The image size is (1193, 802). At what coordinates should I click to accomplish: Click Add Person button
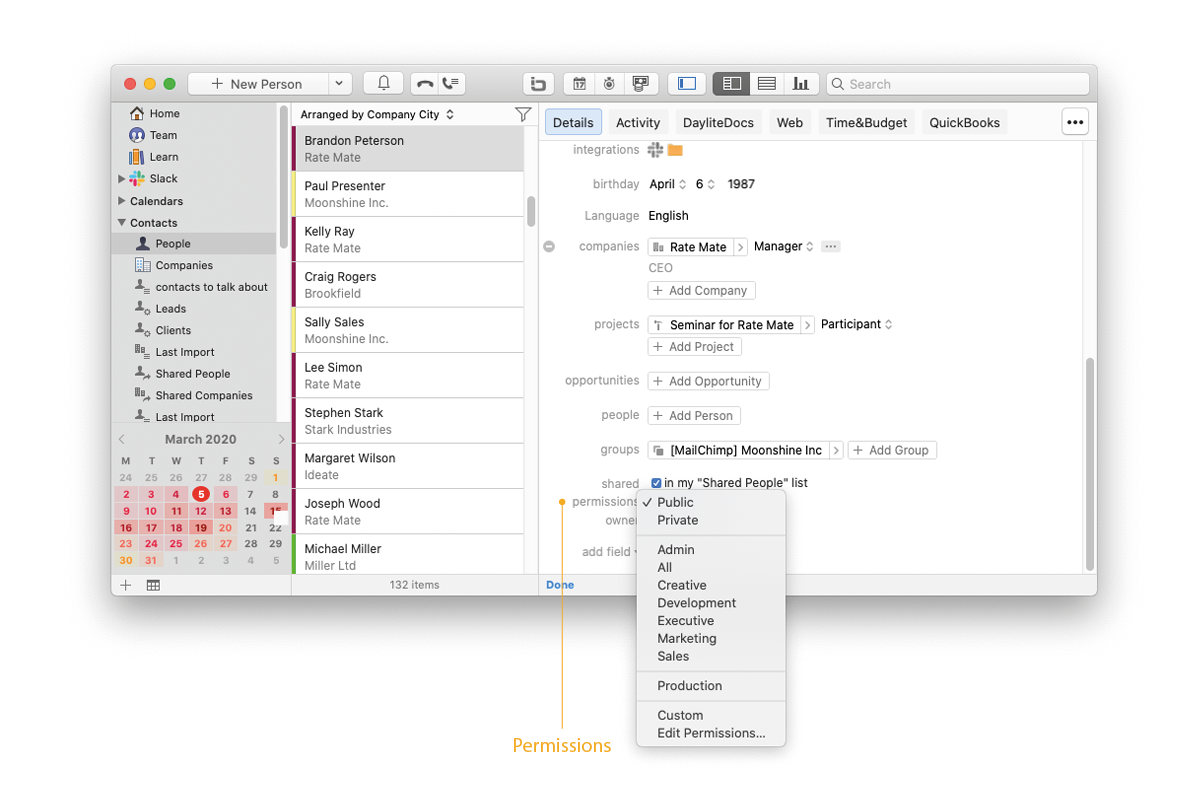694,415
